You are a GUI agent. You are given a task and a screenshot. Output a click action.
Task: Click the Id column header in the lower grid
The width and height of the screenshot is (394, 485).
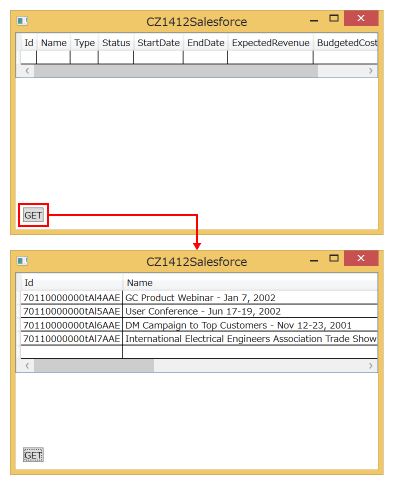click(72, 283)
